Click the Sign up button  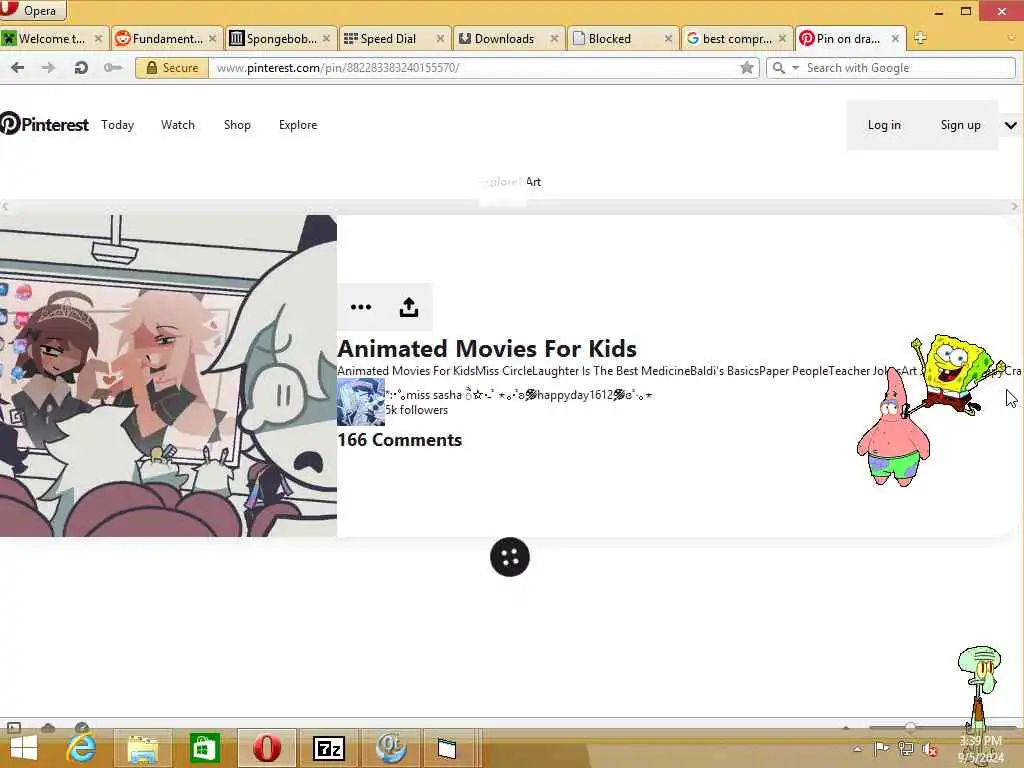pos(961,125)
